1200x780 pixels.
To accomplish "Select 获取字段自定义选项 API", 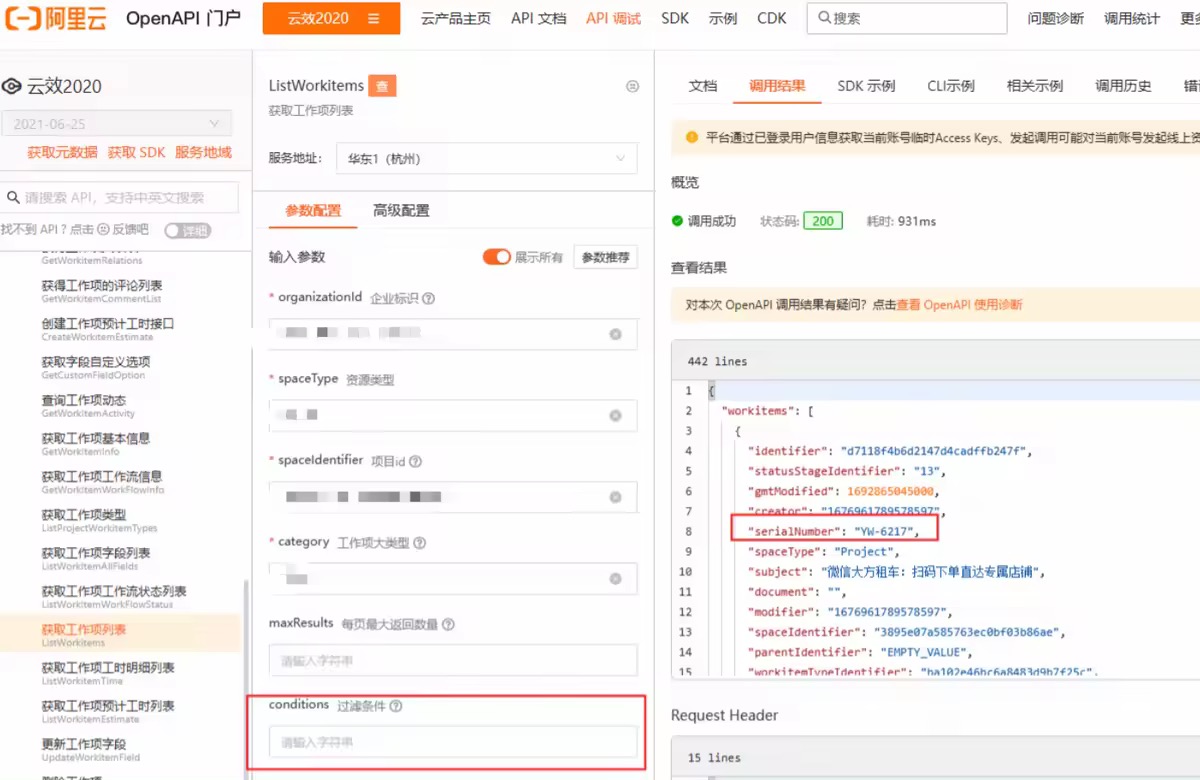I will [x=95, y=367].
